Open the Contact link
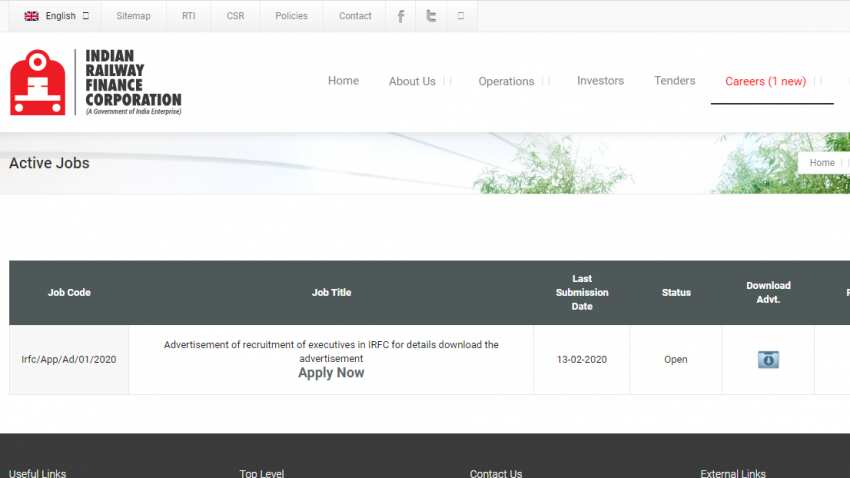The height and width of the screenshot is (478, 850). (x=355, y=16)
